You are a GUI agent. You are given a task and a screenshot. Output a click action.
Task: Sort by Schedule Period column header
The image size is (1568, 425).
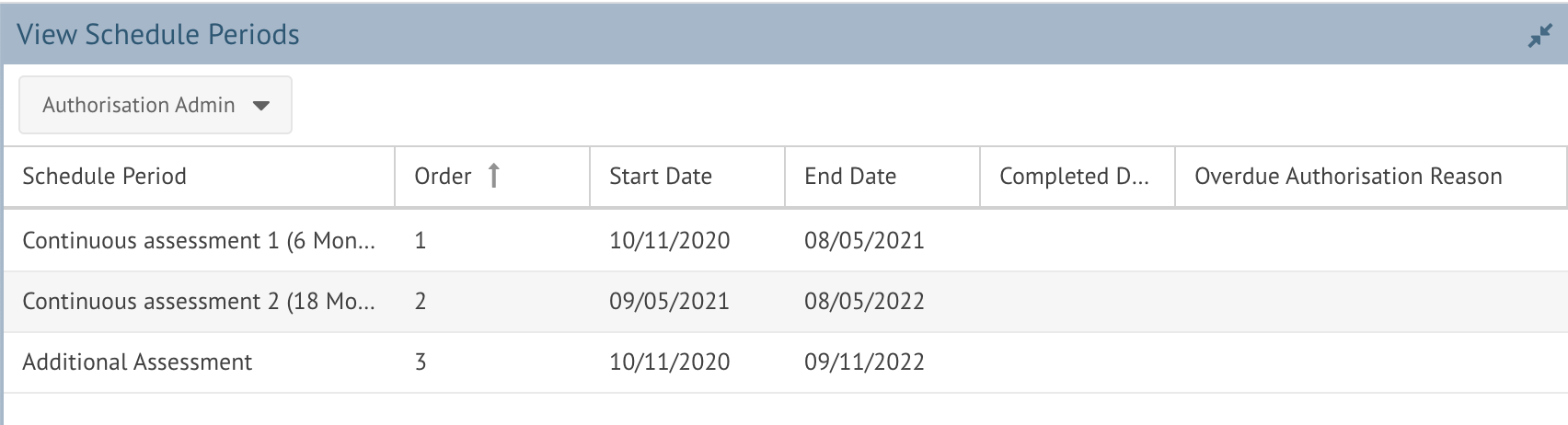pos(199,177)
